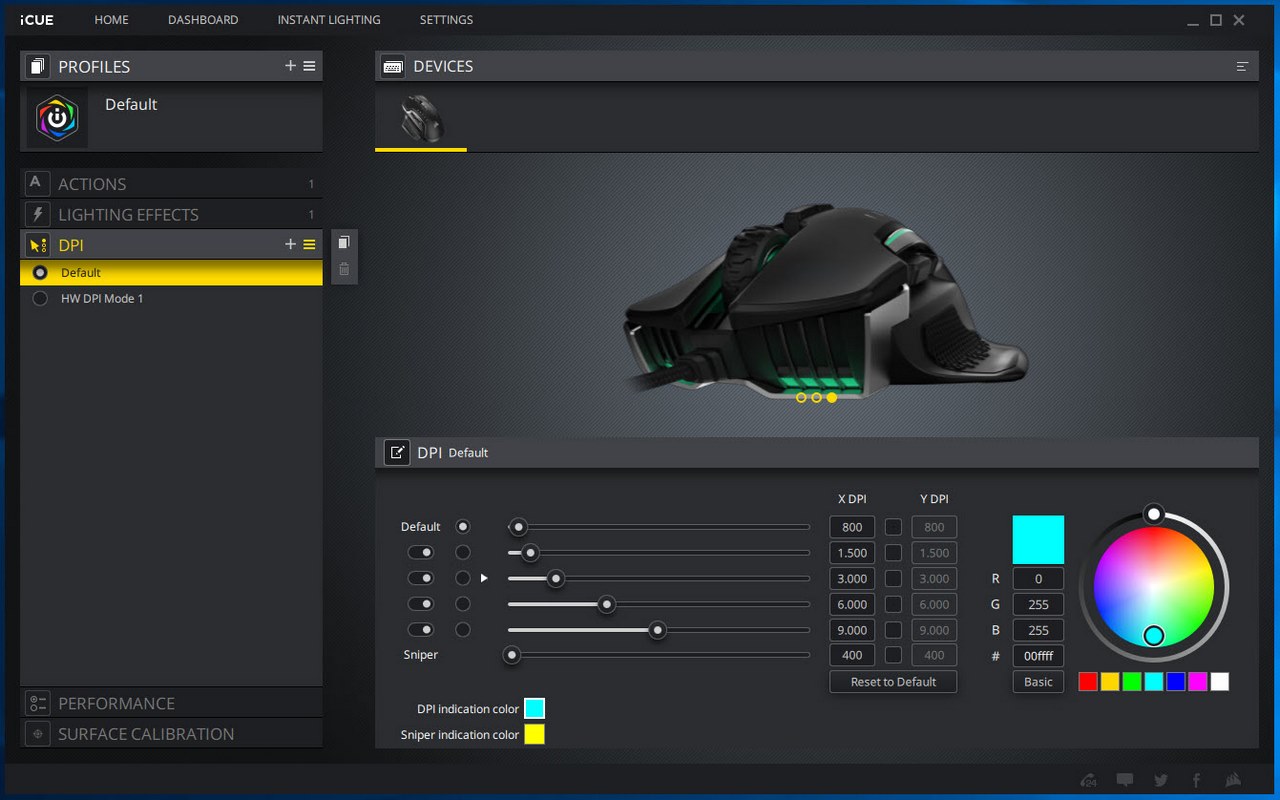Toggle the 1.500 DPI stage switch
1280x800 pixels.
tap(421, 552)
